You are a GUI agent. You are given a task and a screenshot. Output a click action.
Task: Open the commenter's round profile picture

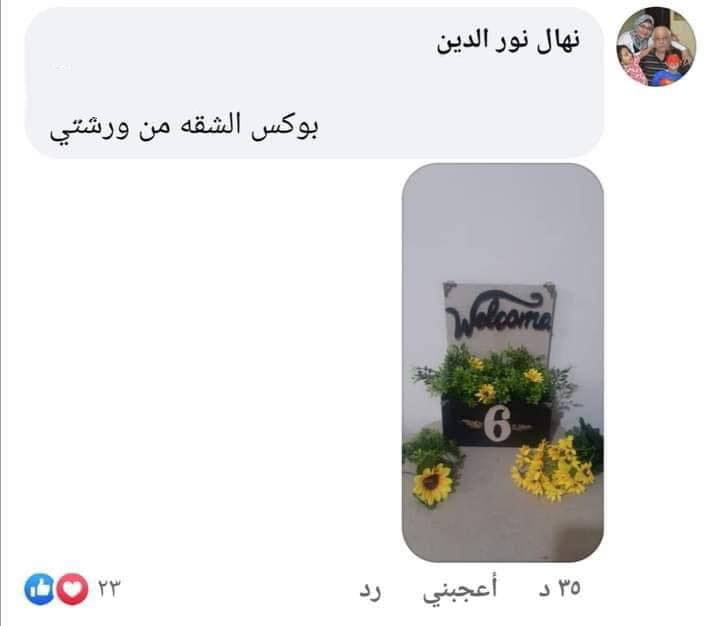[656, 46]
